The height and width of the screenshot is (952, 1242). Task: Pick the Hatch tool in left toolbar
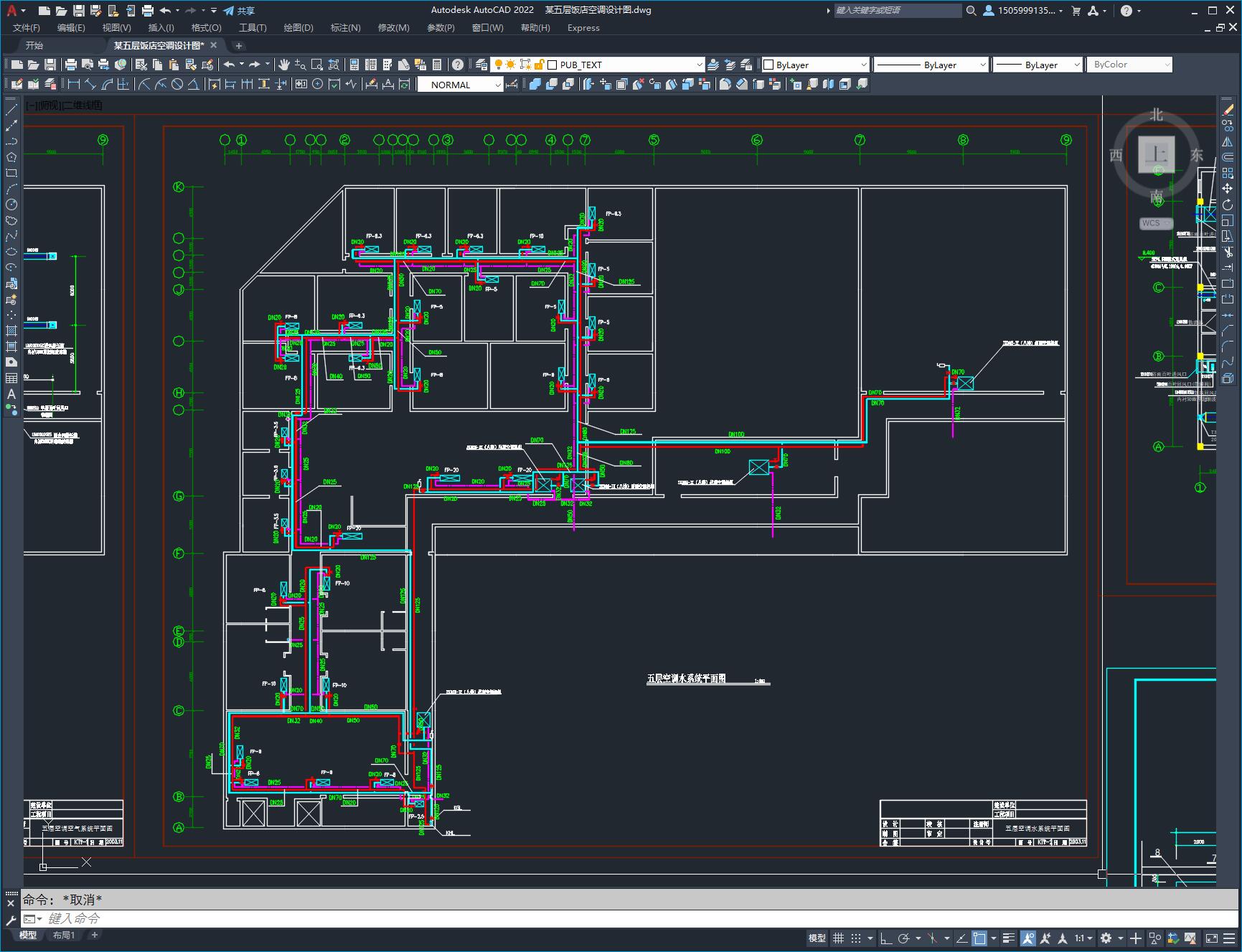tap(11, 331)
